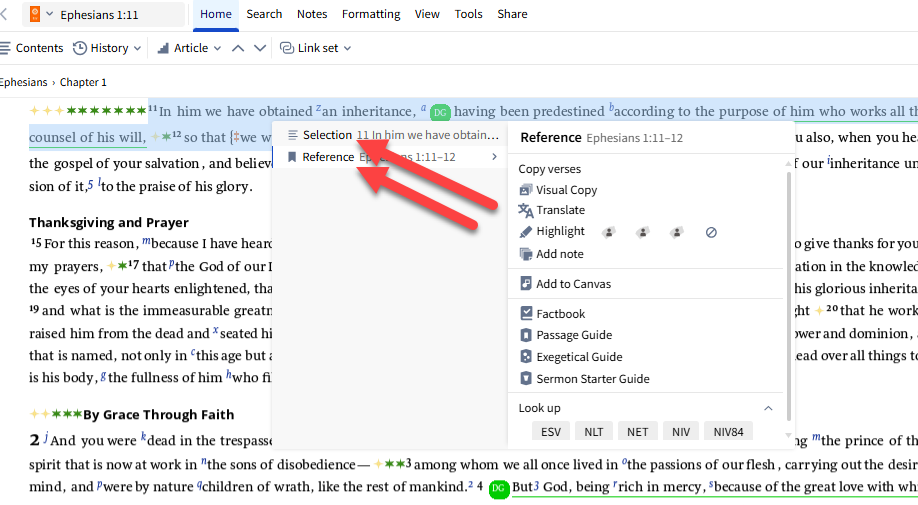The width and height of the screenshot is (918, 505).
Task: Expand the Article dropdown
Action: pyautogui.click(x=217, y=49)
